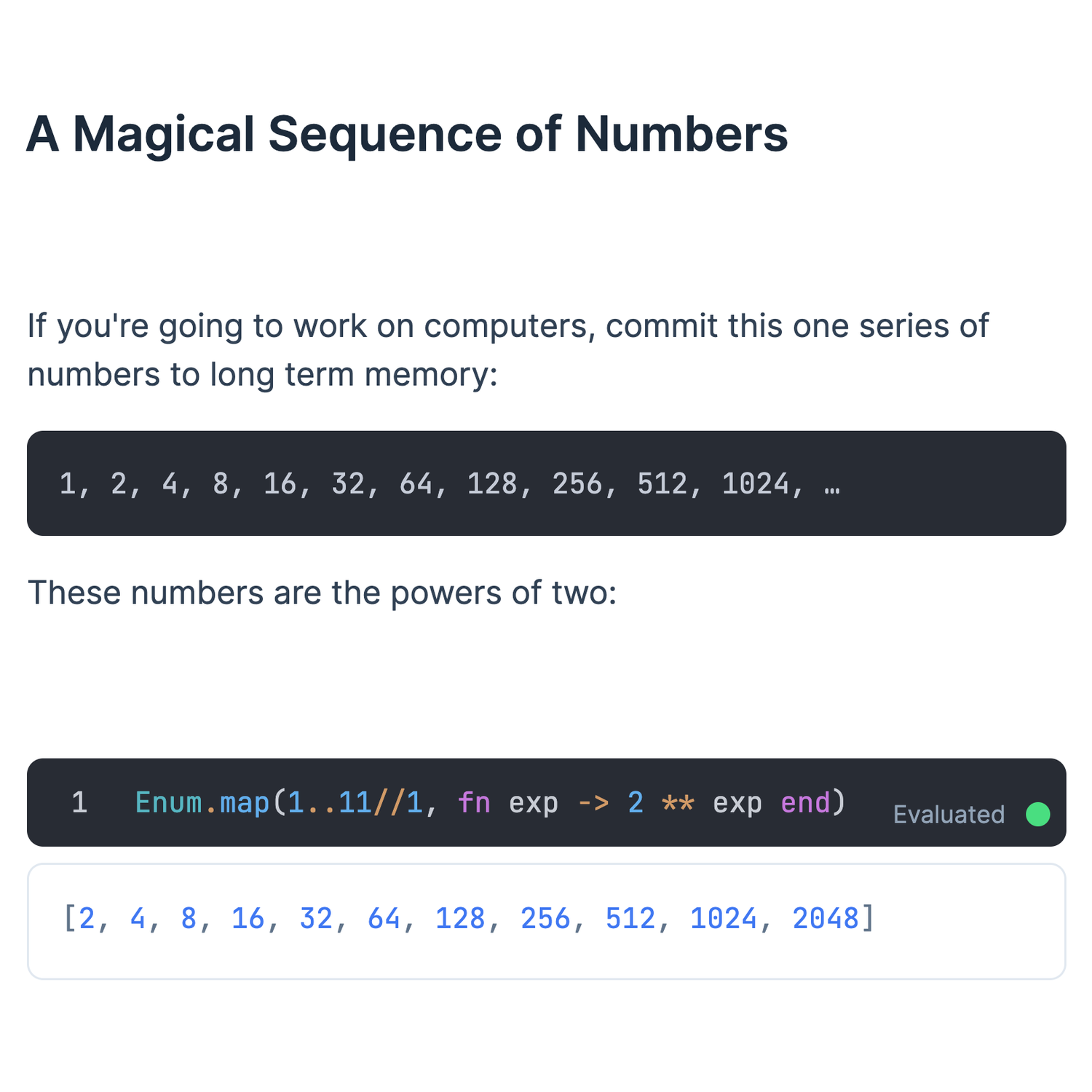Click the 2048 value in the output
This screenshot has height=1092, width=1092.
tap(826, 919)
